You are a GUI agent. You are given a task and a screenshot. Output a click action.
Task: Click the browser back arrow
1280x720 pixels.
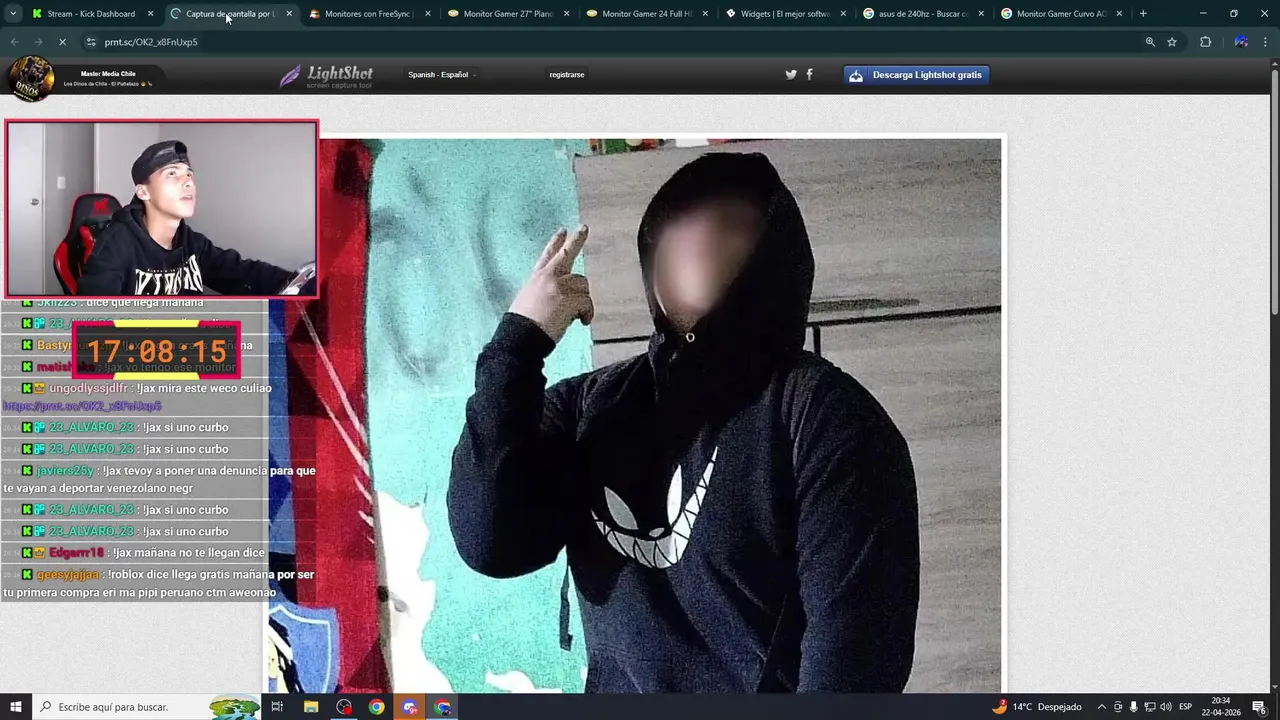14,42
